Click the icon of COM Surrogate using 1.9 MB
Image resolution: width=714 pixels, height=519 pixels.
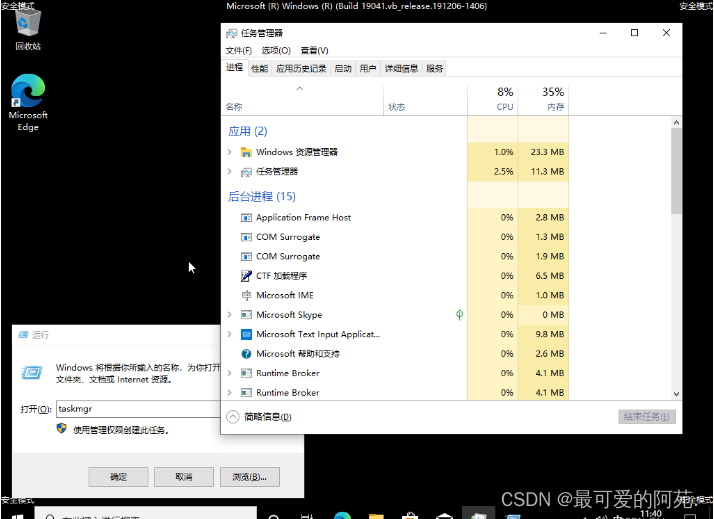click(246, 257)
